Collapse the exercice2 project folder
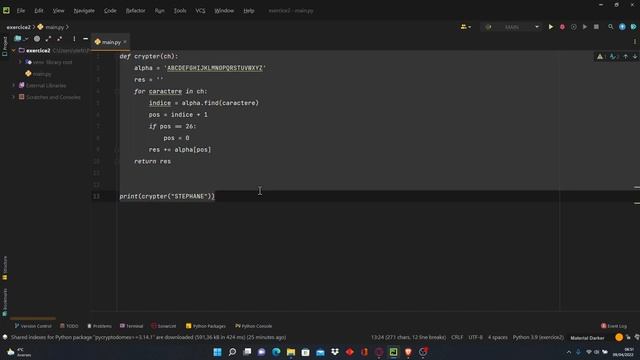640x360 pixels. [x=13, y=51]
